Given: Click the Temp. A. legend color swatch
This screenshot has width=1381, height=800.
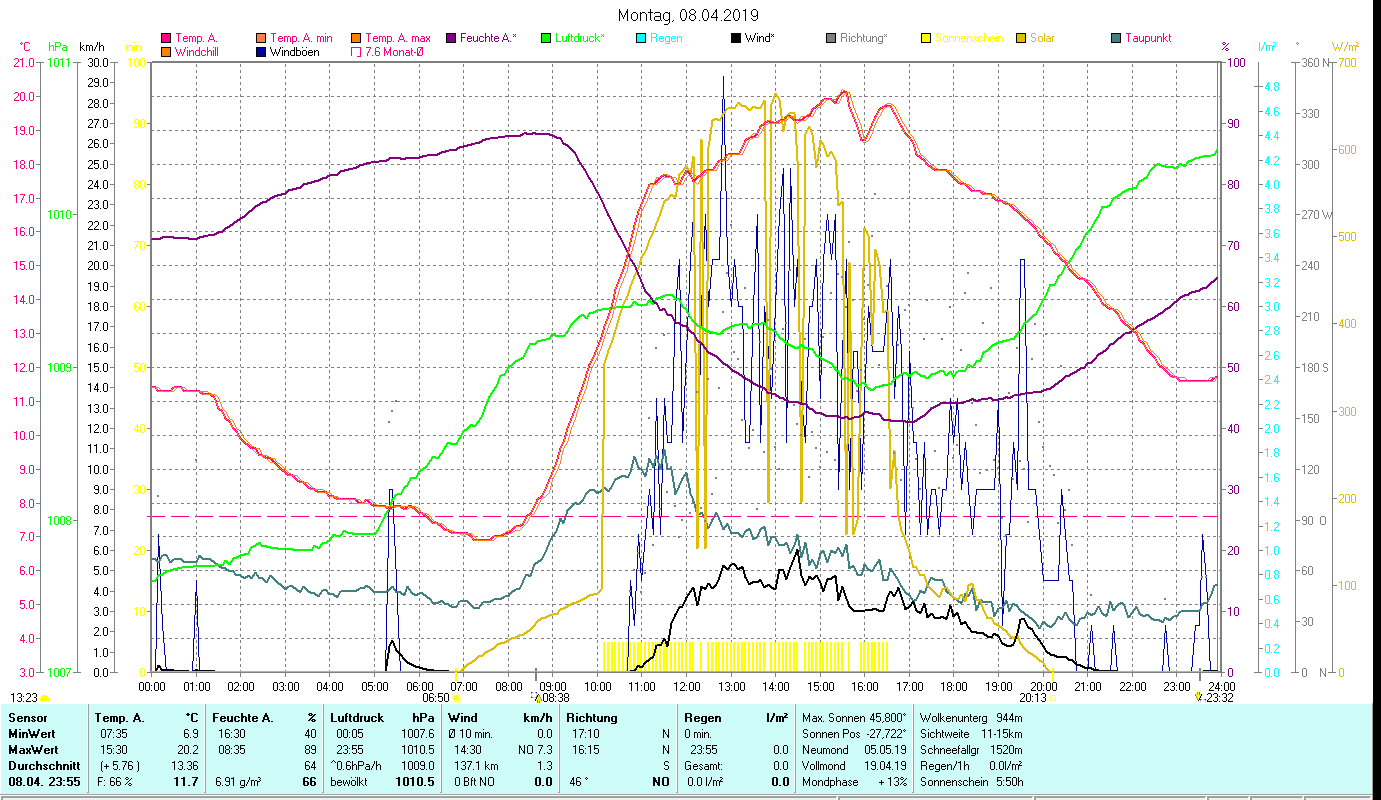Looking at the screenshot, I should point(165,39).
